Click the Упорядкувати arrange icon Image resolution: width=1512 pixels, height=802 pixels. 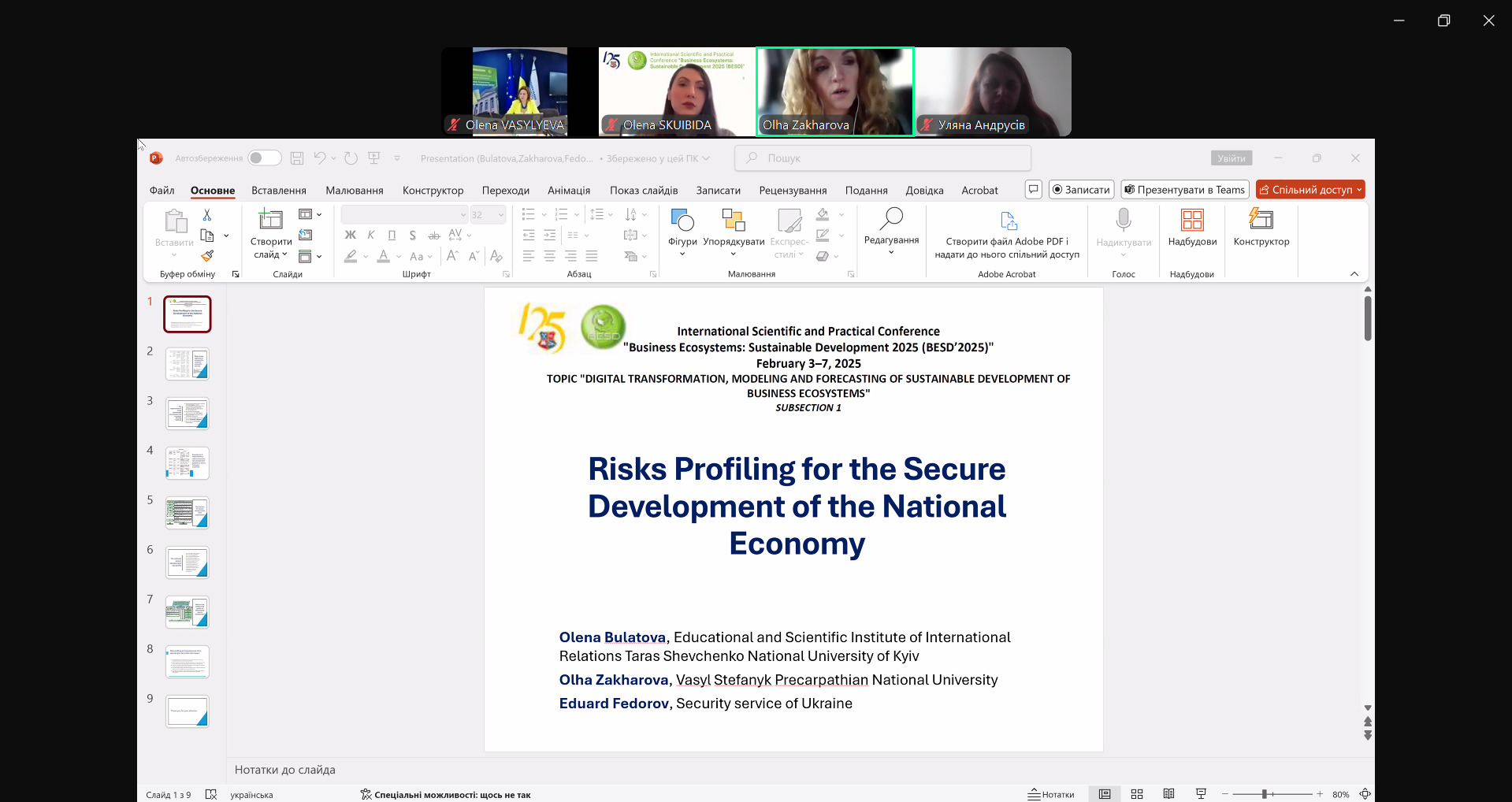click(734, 221)
